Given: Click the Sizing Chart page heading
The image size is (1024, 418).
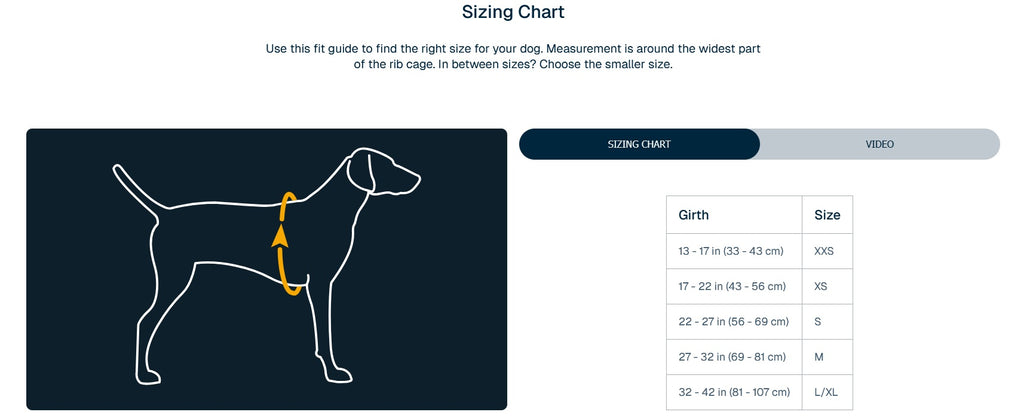Looking at the screenshot, I should pos(512,13).
